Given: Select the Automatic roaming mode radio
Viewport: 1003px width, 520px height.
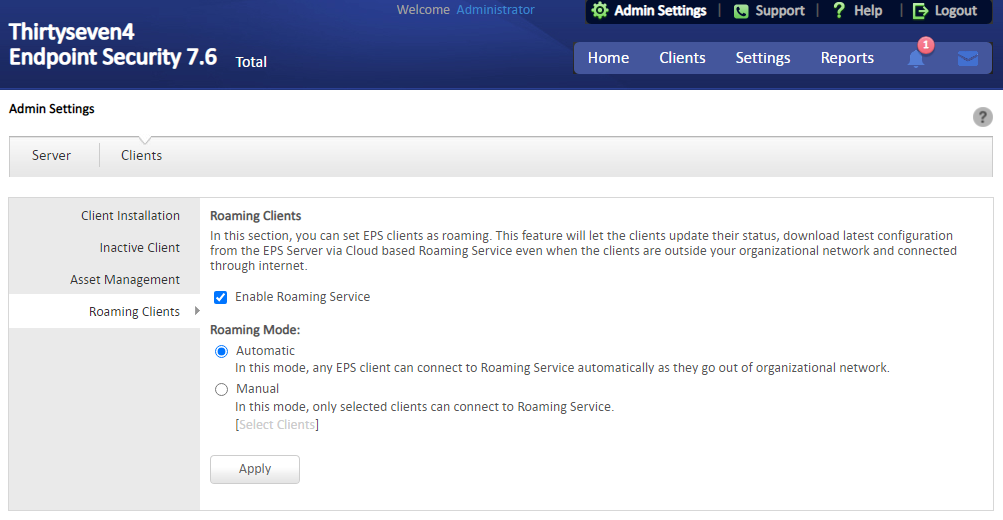Looking at the screenshot, I should [221, 351].
